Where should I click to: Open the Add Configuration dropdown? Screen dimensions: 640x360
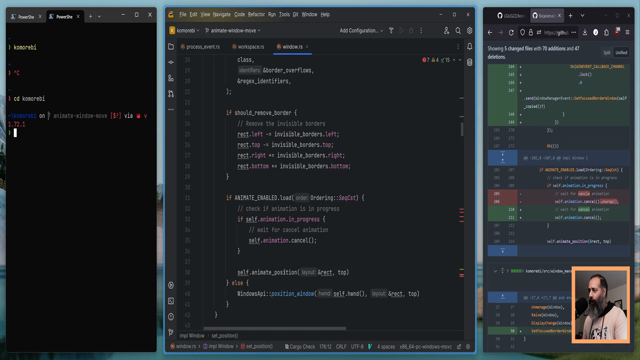click(x=361, y=31)
